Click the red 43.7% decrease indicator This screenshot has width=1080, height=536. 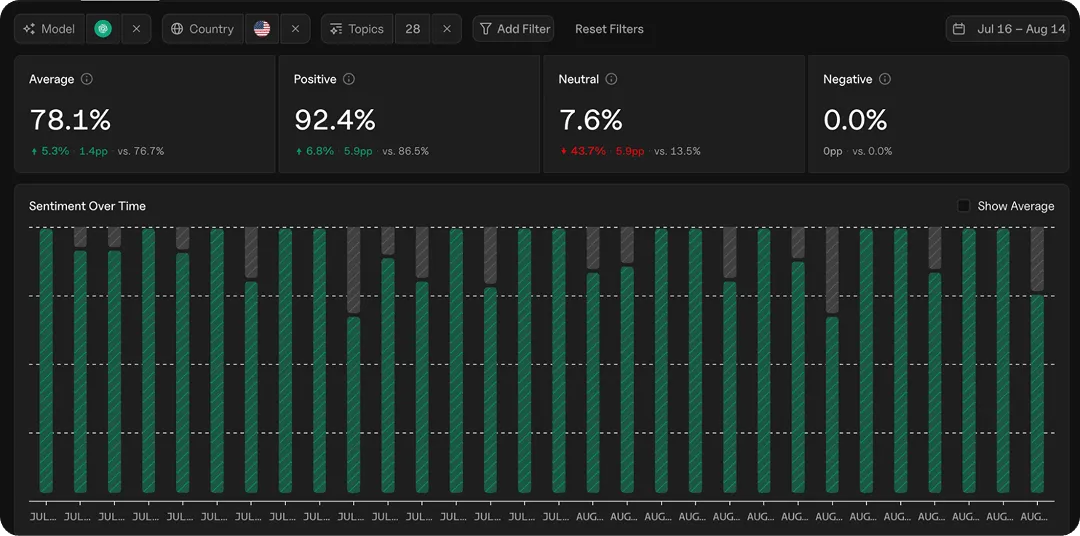(582, 151)
